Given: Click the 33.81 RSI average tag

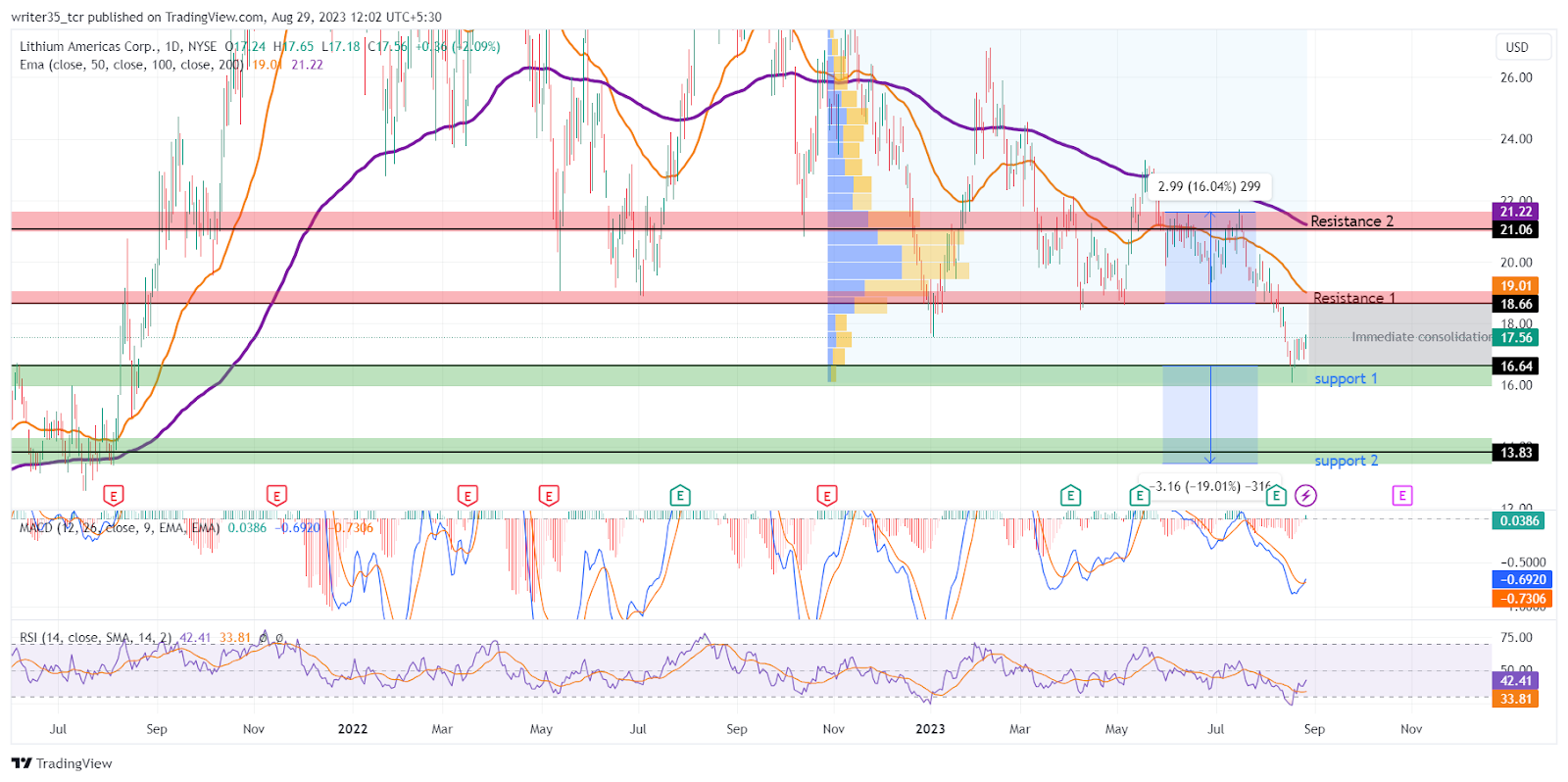Looking at the screenshot, I should coord(1515,700).
